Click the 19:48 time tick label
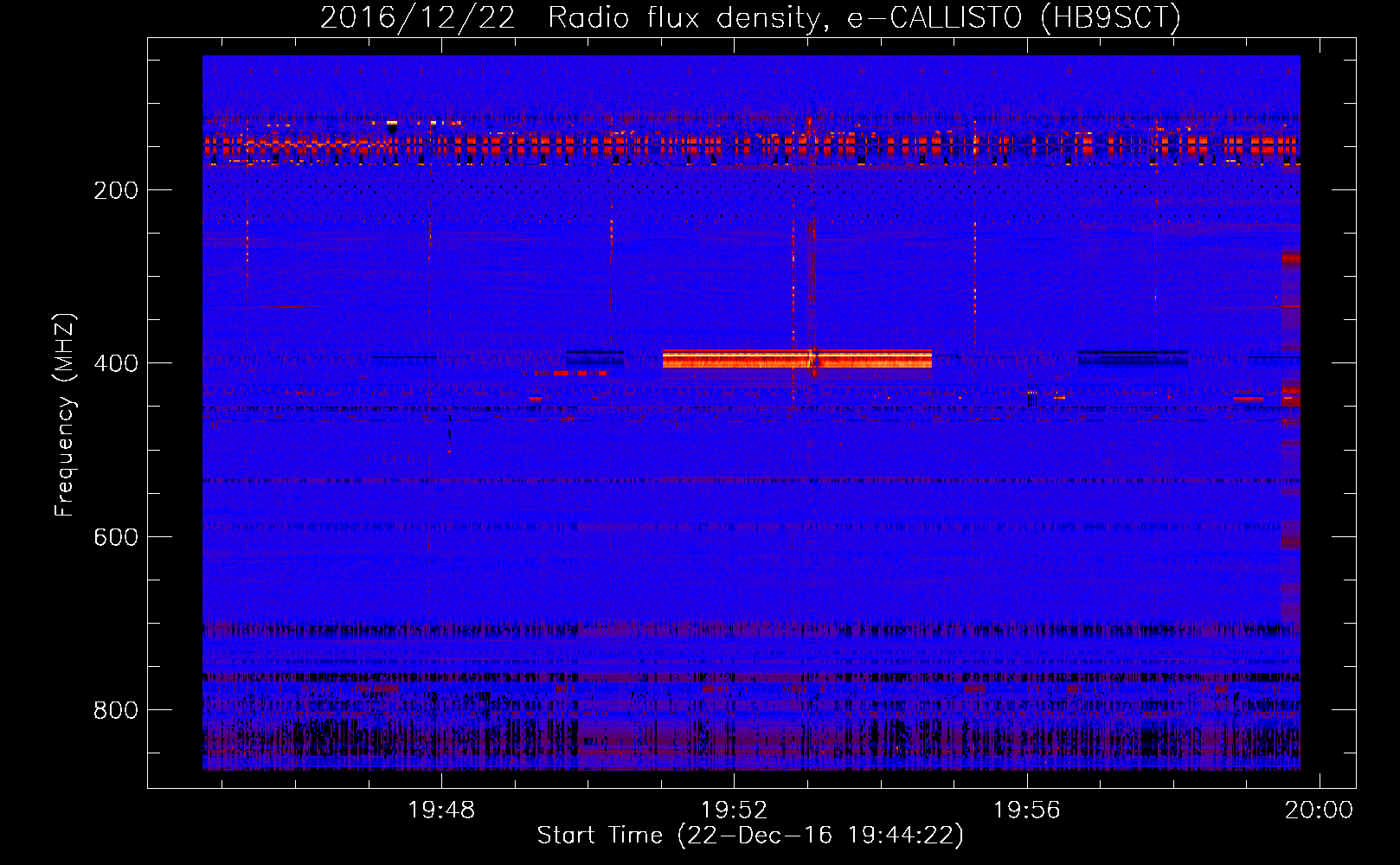Screen dimensions: 1400x865 tap(441, 811)
